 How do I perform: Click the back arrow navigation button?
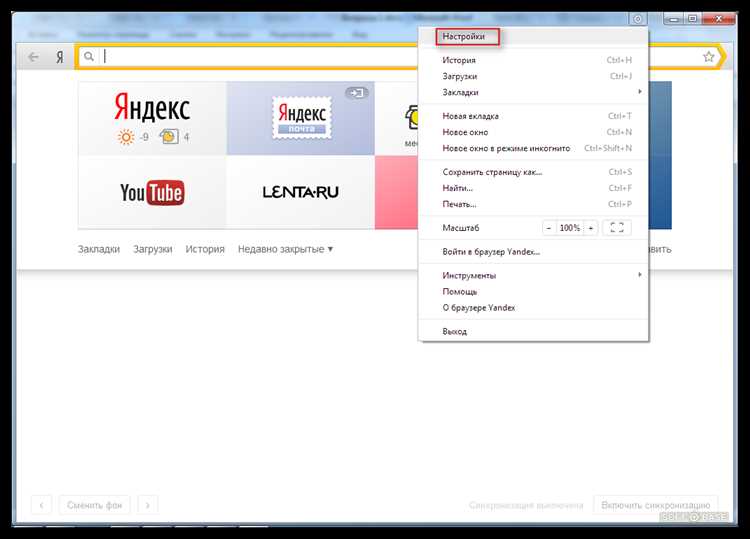[33, 57]
